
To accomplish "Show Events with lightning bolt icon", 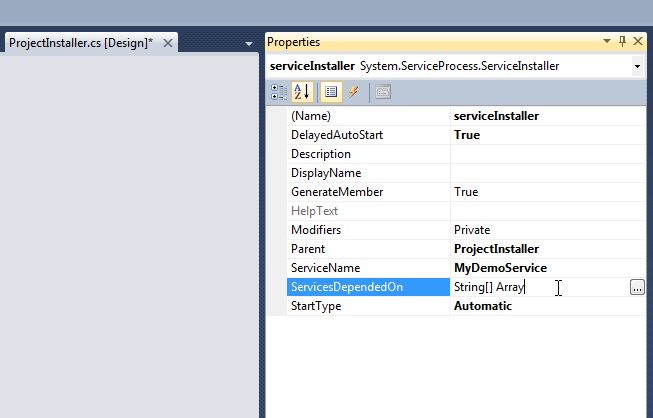I will point(354,92).
